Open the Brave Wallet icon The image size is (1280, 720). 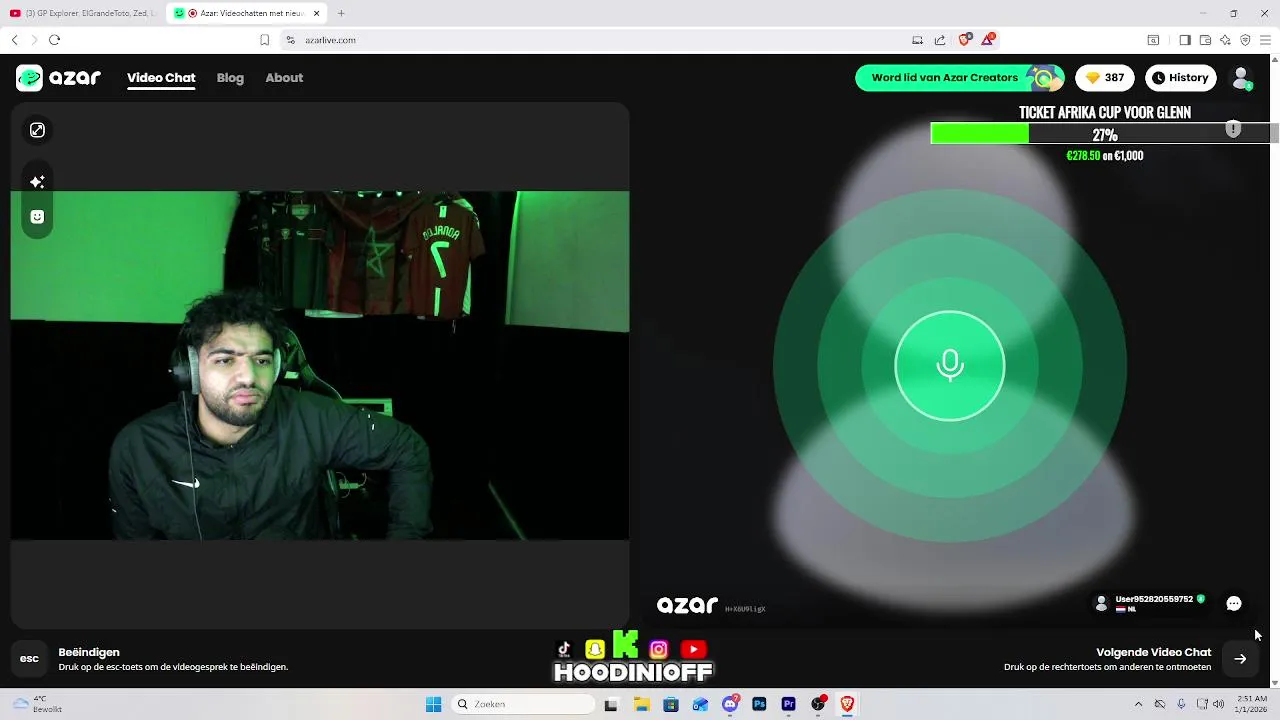[1205, 40]
